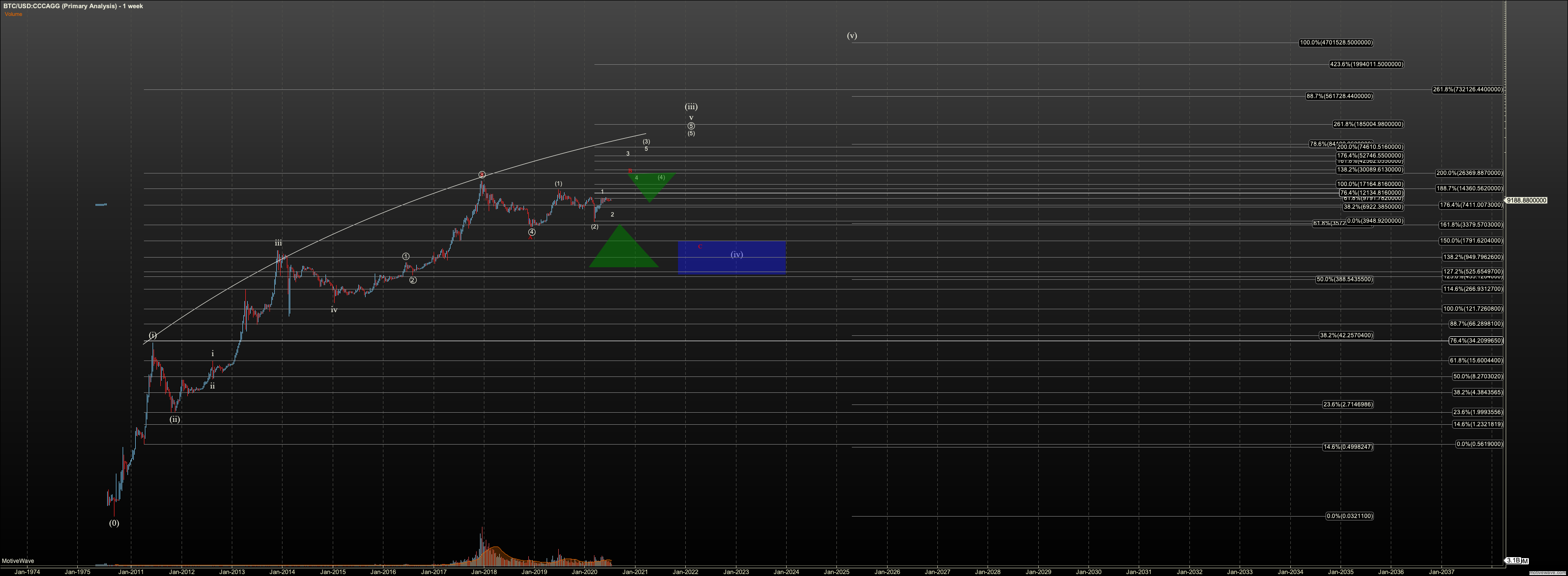This screenshot has height=576, width=1568.
Task: Click the Jan-2018 date on the time axis
Action: click(x=484, y=572)
